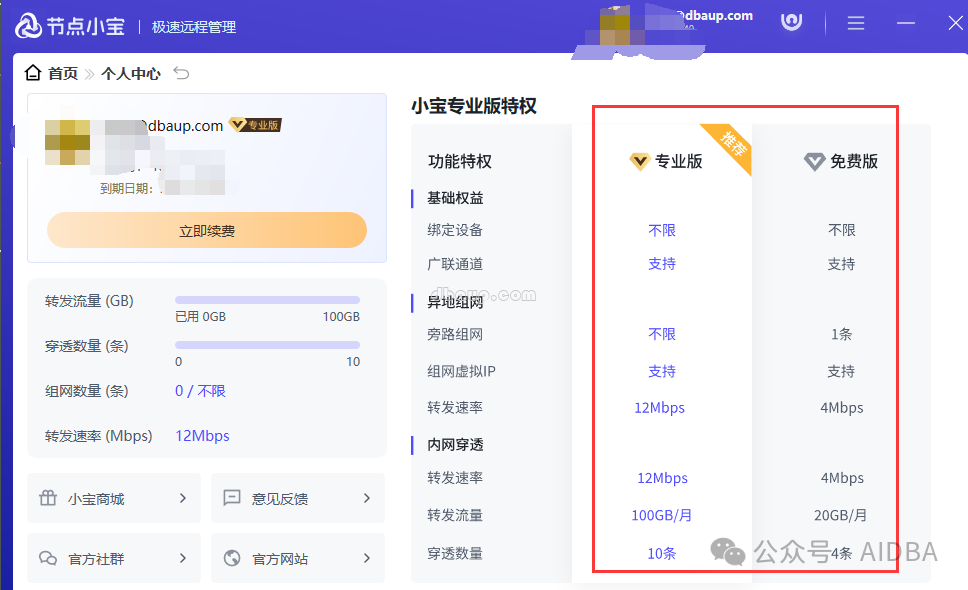
Task: Click the chevron arrow on 官方网站
Action: click(x=367, y=558)
